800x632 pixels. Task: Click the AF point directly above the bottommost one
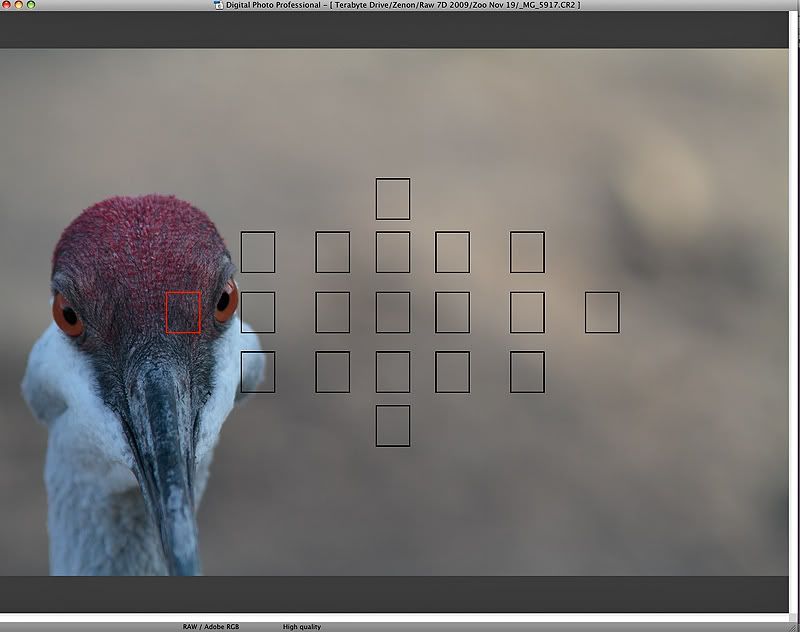pos(393,372)
